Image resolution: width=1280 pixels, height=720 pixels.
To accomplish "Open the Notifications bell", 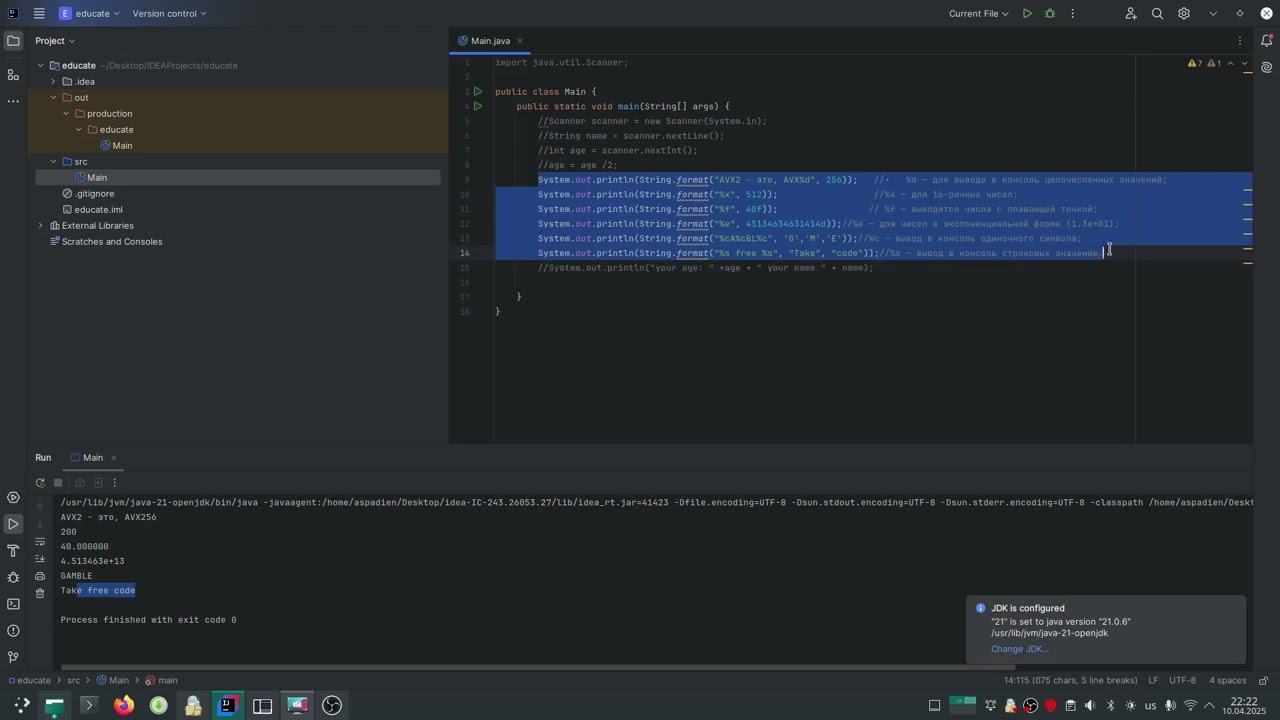I will pos(1267,41).
